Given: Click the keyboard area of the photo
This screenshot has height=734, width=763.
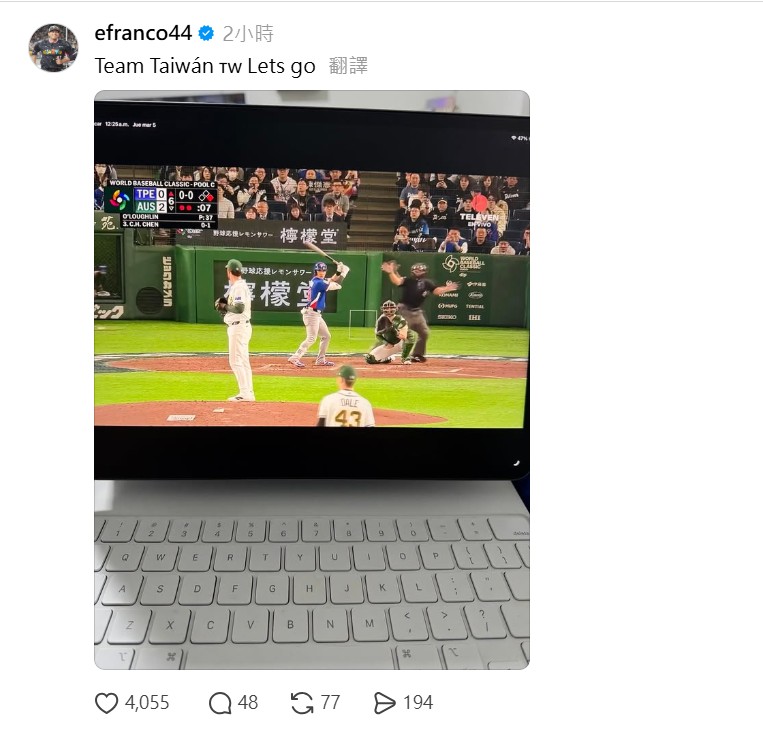Looking at the screenshot, I should pos(312,591).
